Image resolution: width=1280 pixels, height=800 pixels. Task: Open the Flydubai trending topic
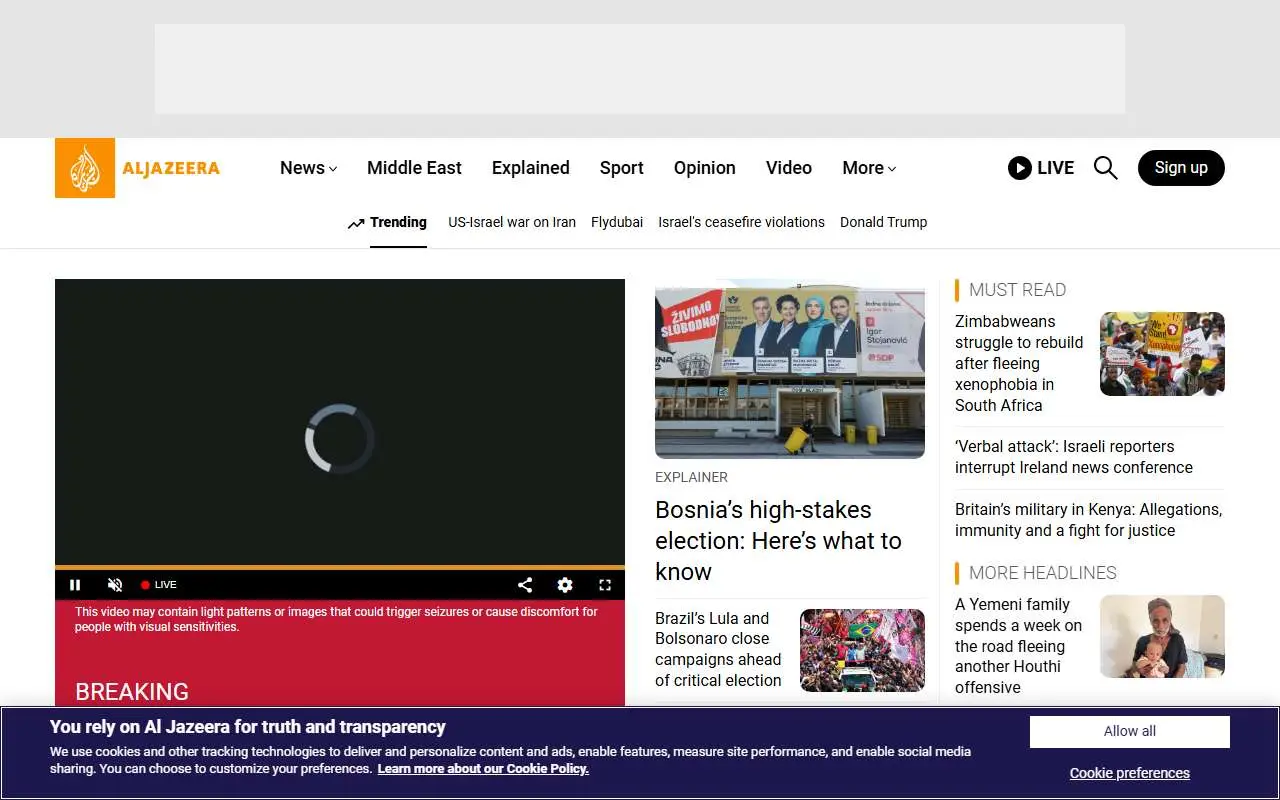tap(617, 222)
